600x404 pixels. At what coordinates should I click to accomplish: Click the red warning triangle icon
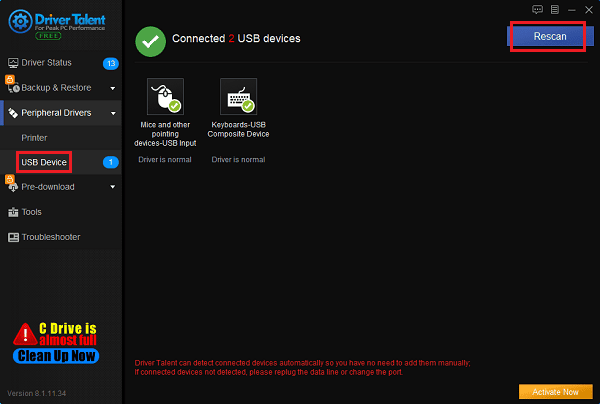coord(25,334)
